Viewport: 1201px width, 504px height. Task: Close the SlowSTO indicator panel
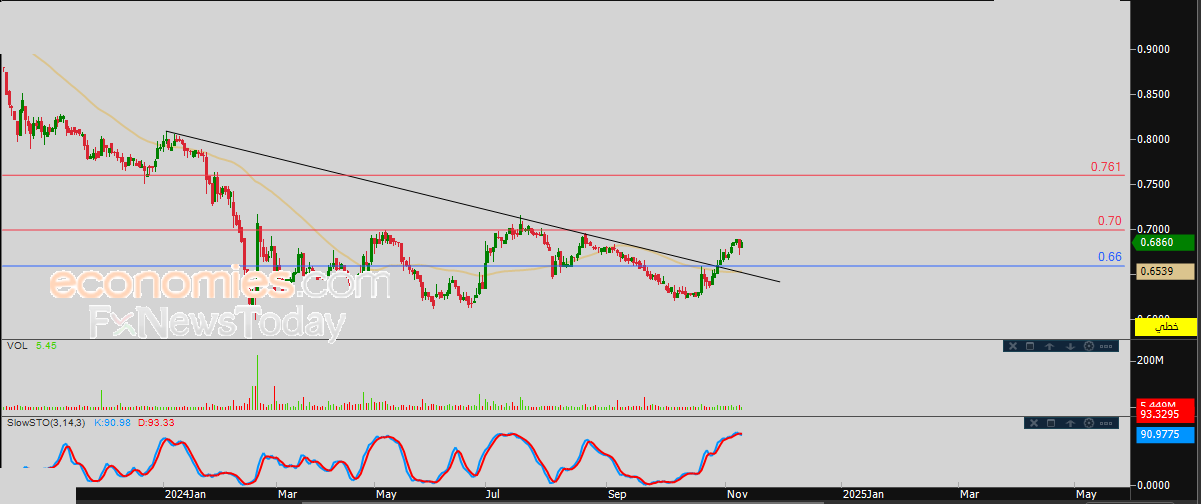tap(1034, 423)
